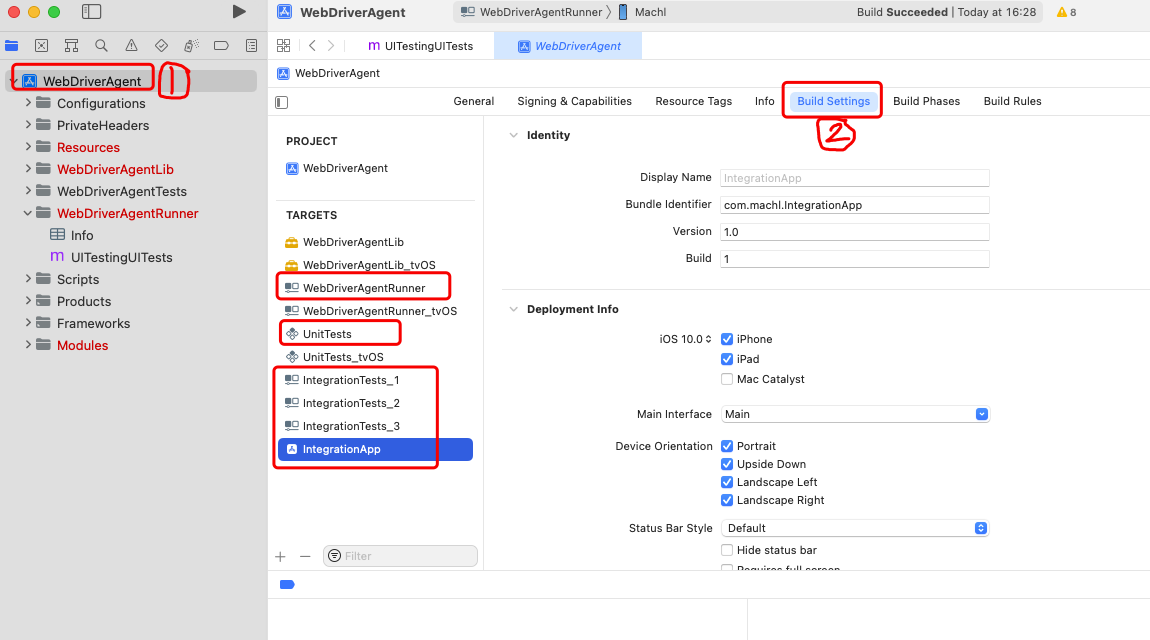Open the Report navigator
1150x640 pixels.
click(x=252, y=45)
